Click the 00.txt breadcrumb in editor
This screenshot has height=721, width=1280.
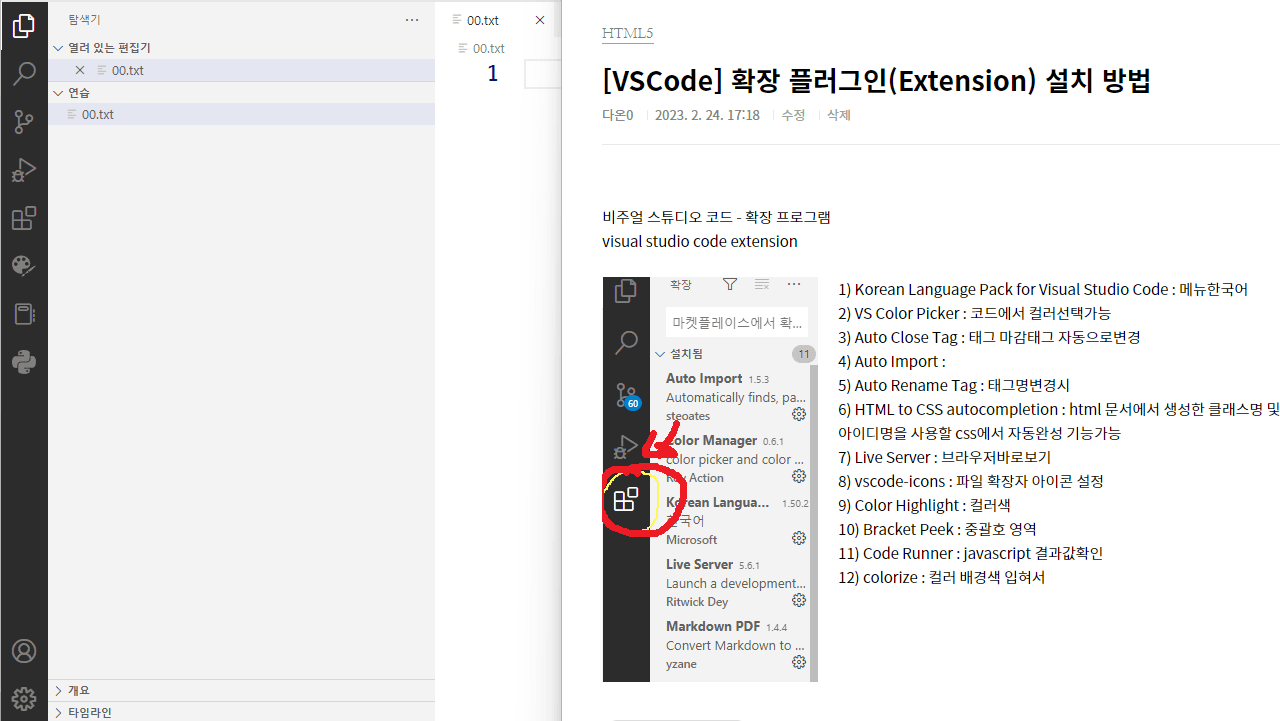click(x=488, y=48)
